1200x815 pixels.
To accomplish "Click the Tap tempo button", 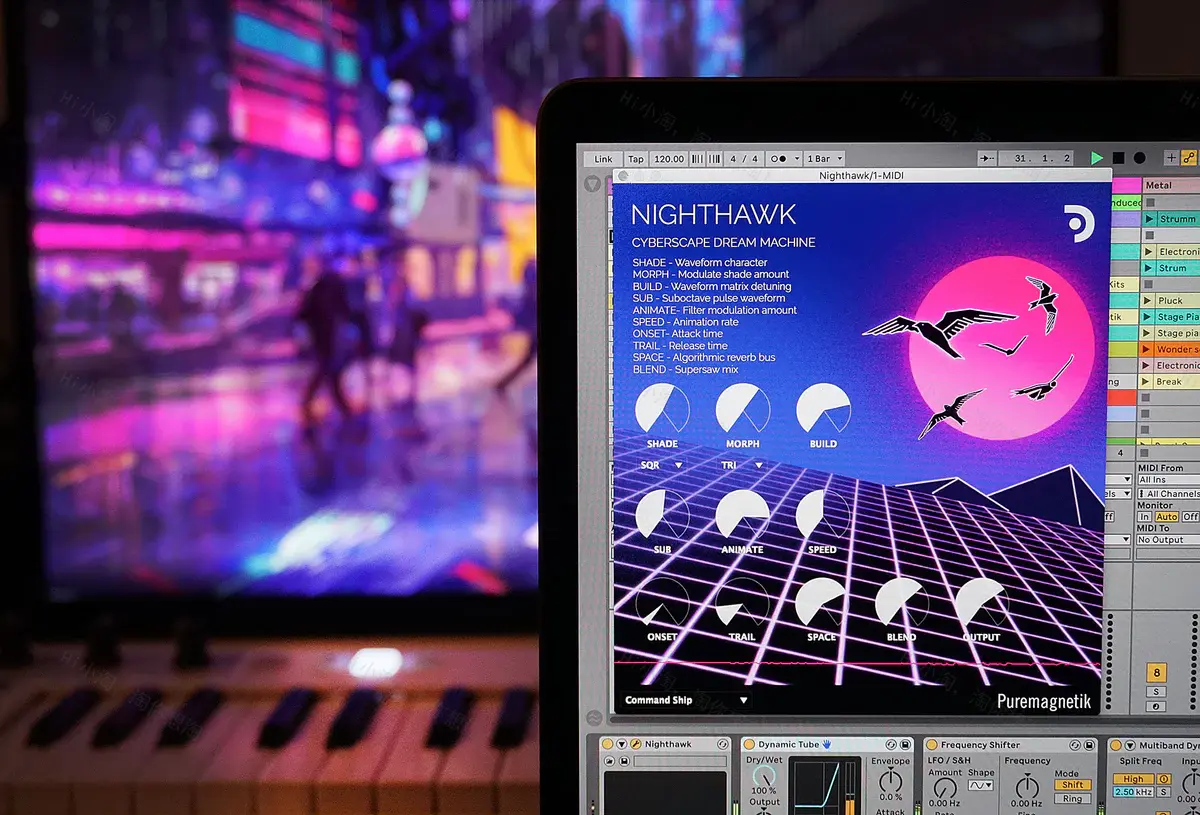I will coord(637,158).
